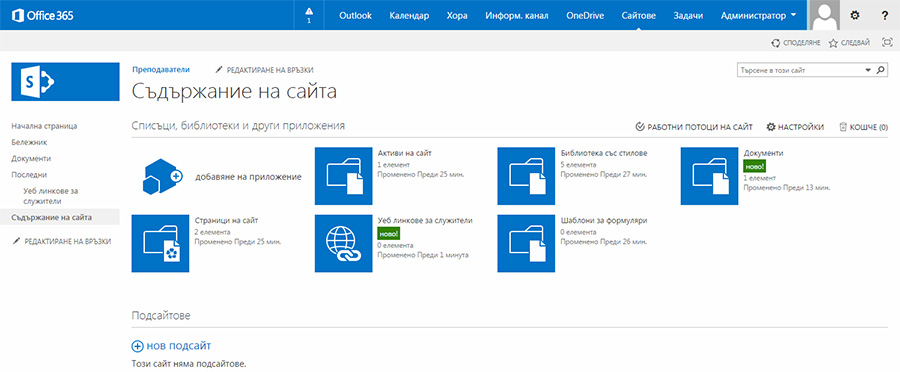Open Последни in left navigation
This screenshot has width=900, height=372.
pyautogui.click(x=29, y=175)
